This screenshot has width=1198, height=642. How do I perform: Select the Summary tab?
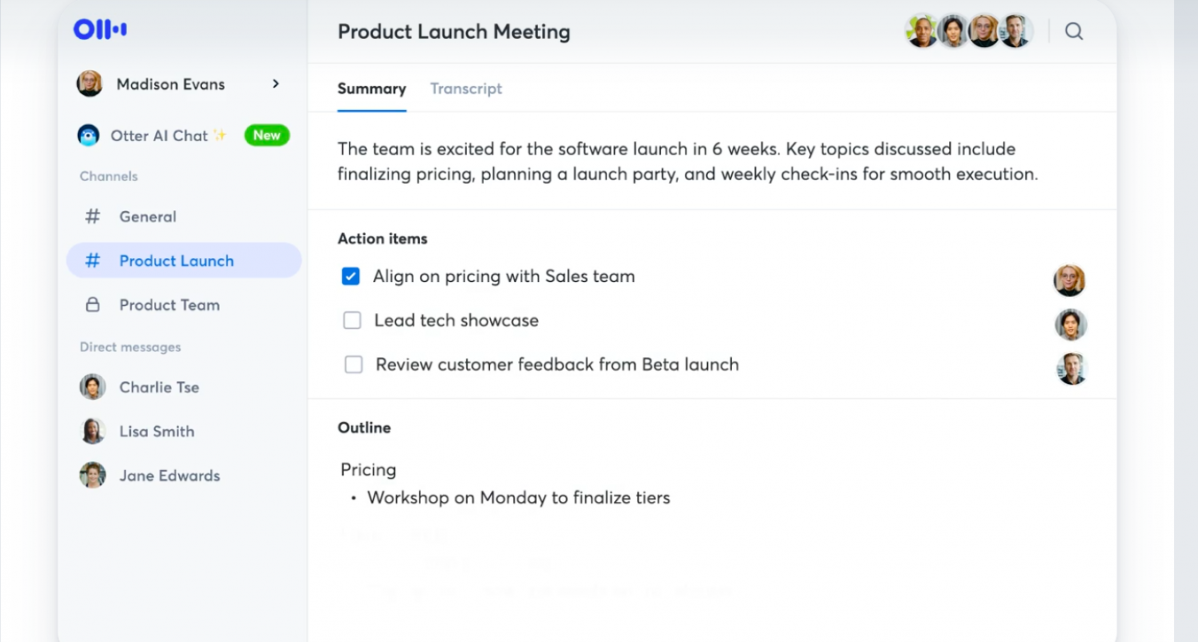tap(371, 89)
